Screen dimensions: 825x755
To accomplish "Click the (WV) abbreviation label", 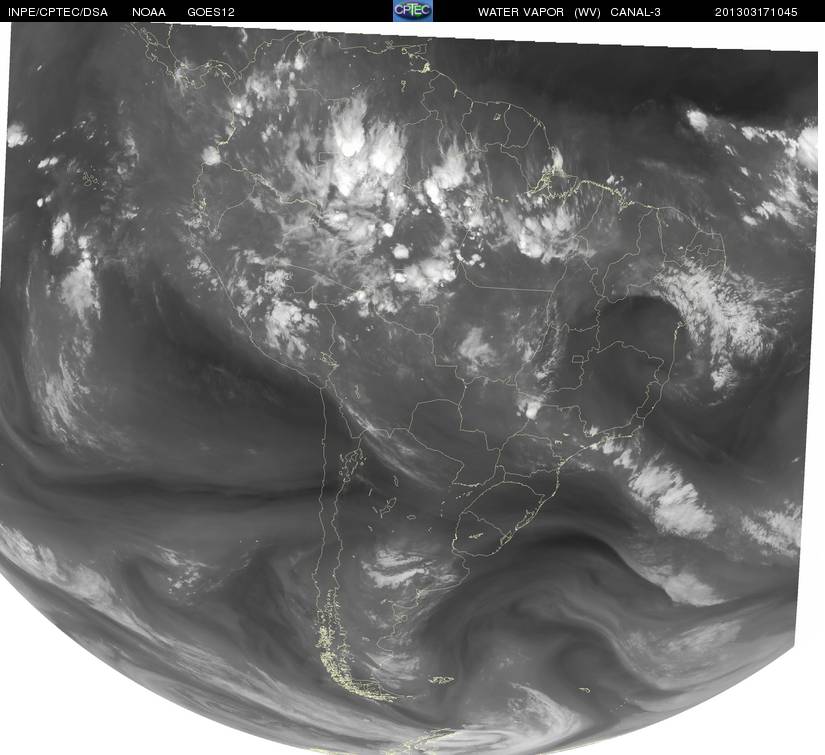I will click(x=587, y=12).
